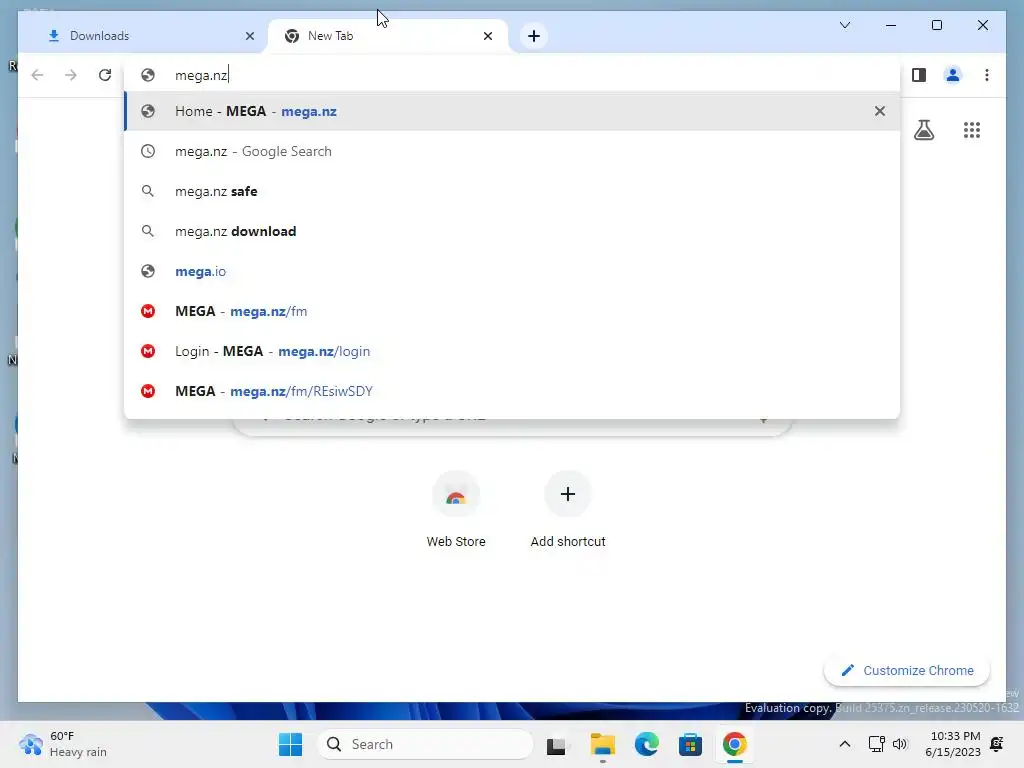Select Home - MEGA - mega.nz suggestion
The height and width of the screenshot is (768, 1024).
point(512,111)
